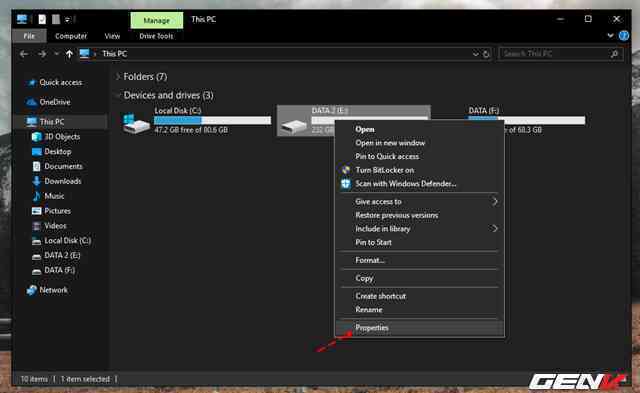This screenshot has width=640, height=393.
Task: Click the Manage contextual tab
Action: [157, 20]
